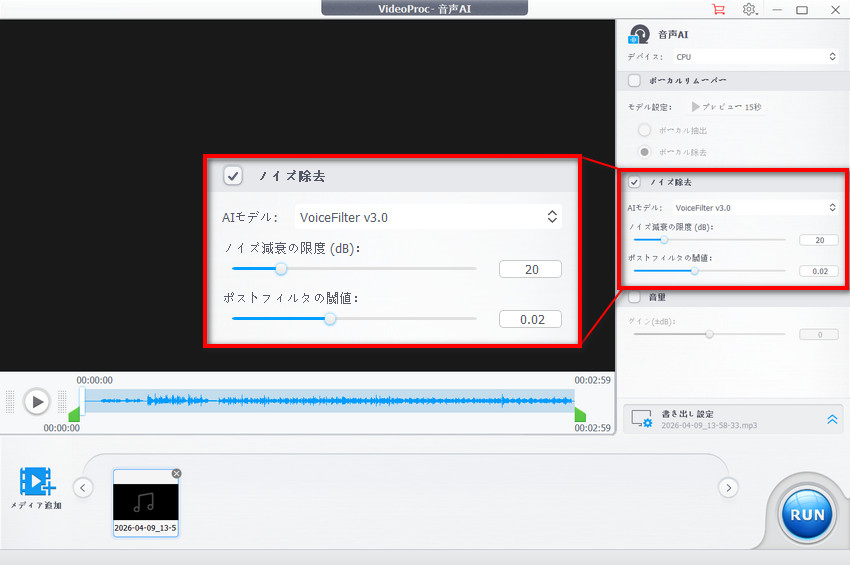Play the audio preview
850x565 pixels.
click(x=37, y=402)
